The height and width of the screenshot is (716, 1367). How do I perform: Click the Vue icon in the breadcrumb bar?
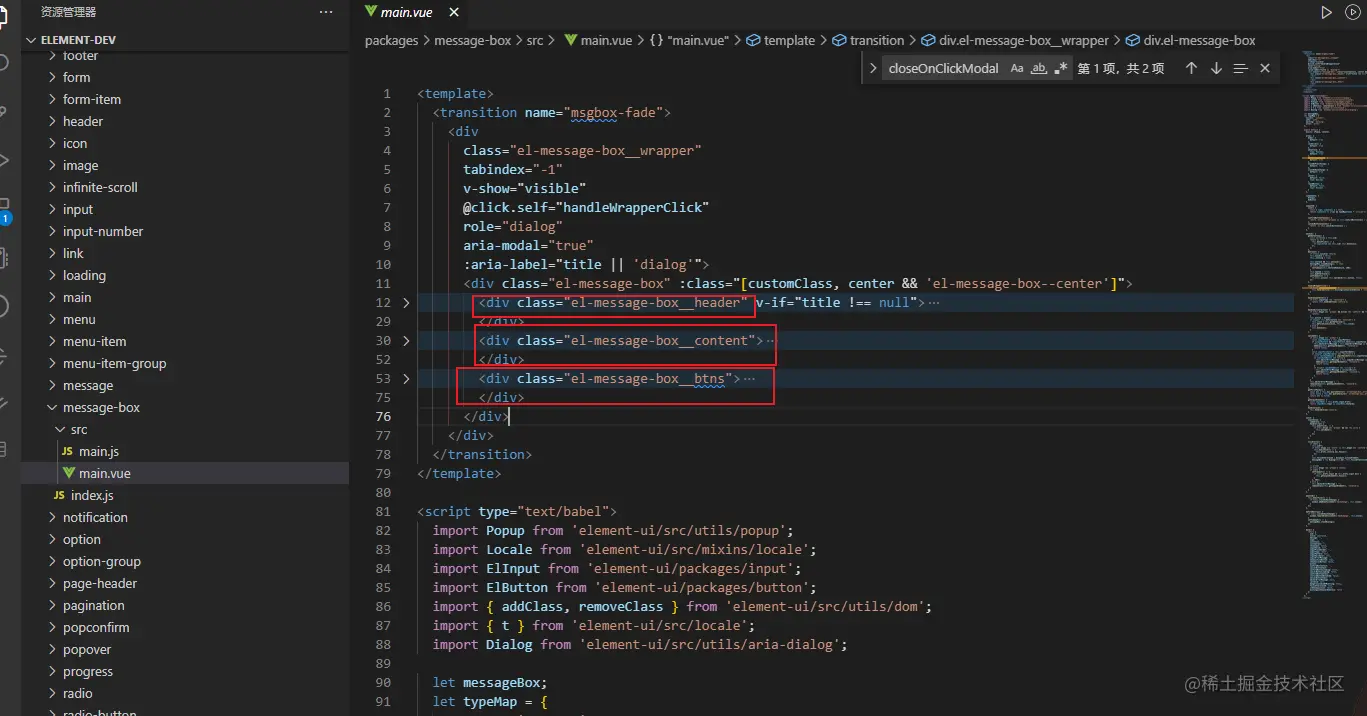tap(571, 40)
